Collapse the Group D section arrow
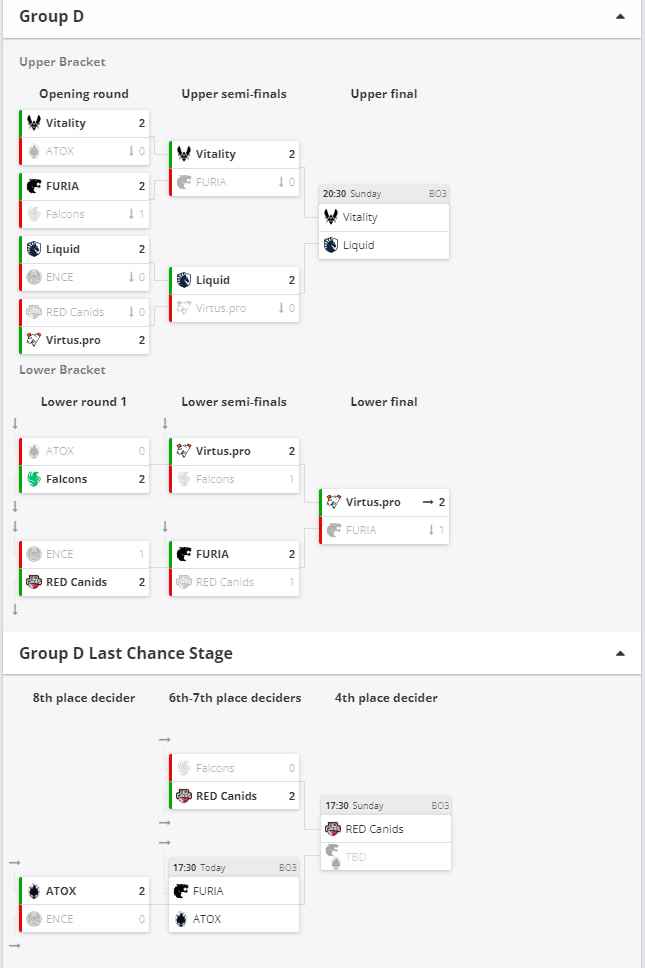 [x=620, y=17]
